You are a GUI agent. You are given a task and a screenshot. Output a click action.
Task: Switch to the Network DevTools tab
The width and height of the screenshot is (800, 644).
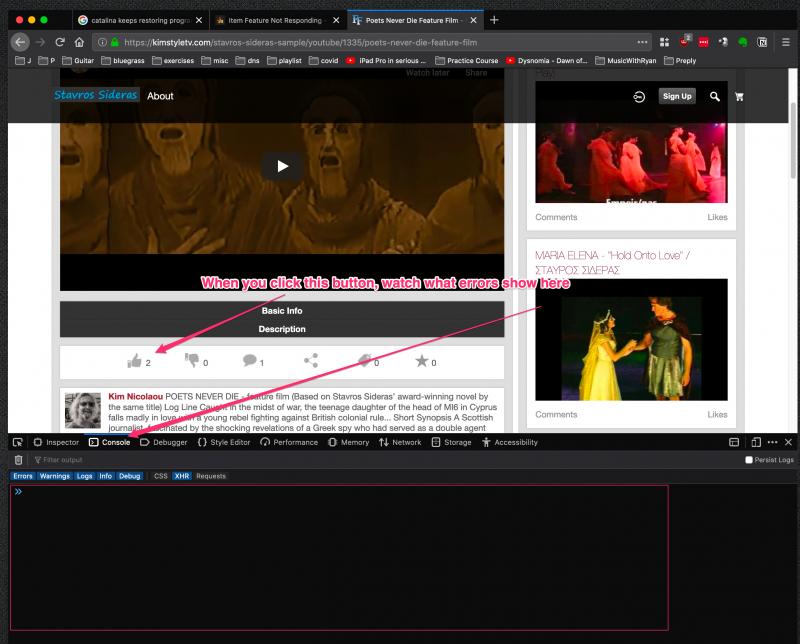(400, 442)
